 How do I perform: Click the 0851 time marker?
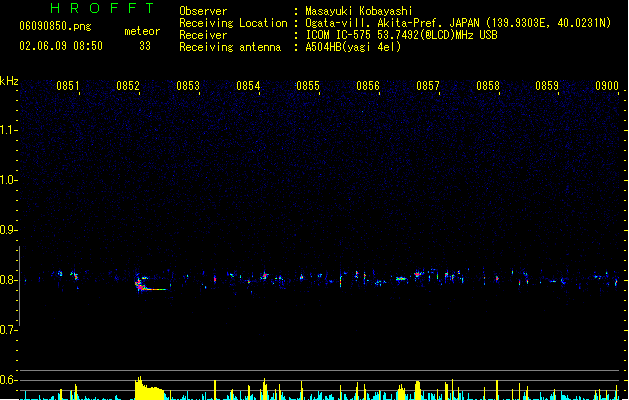click(x=68, y=86)
